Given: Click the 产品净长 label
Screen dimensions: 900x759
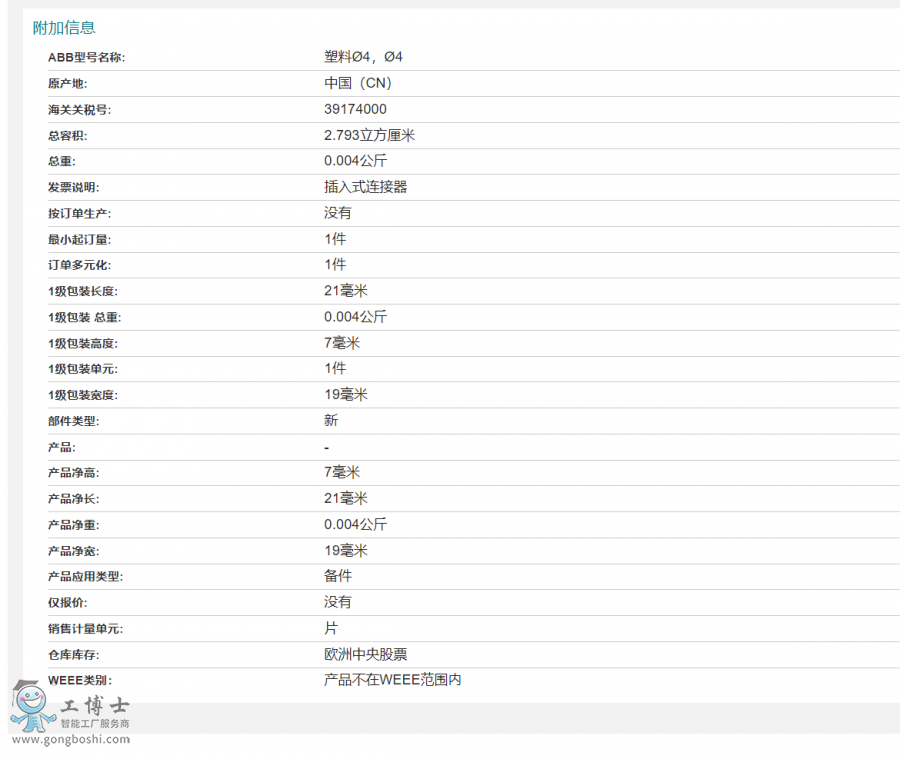Looking at the screenshot, I should point(73,499).
